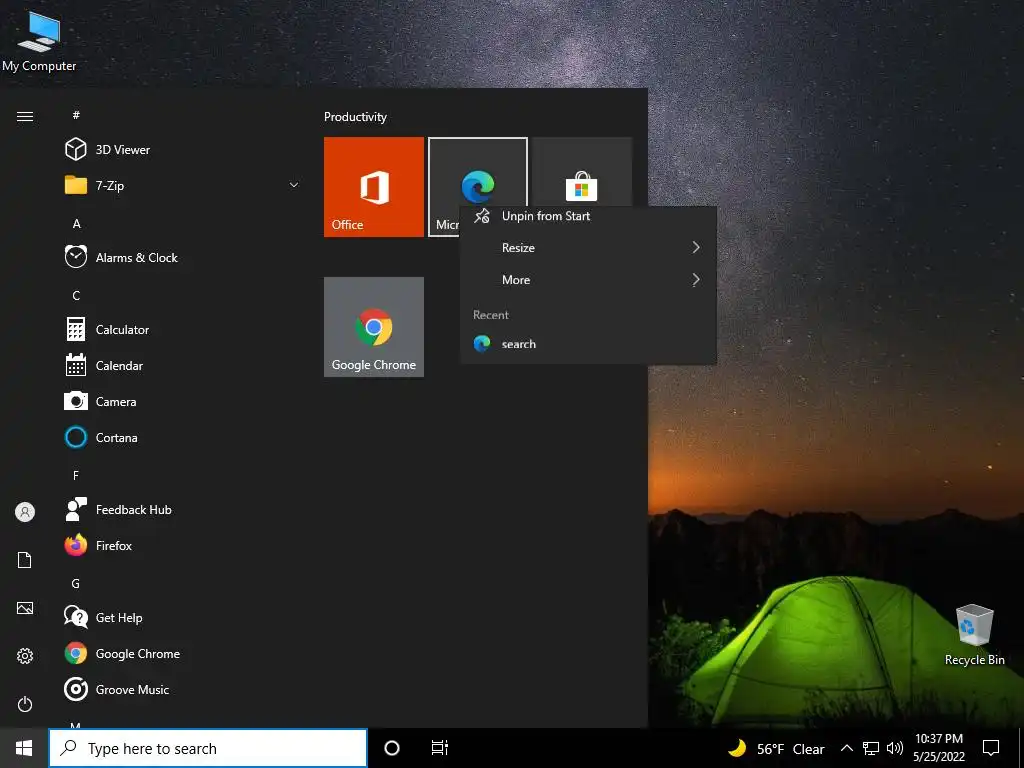Click the Power button in Start
This screenshot has height=768, width=1024.
pyautogui.click(x=25, y=704)
